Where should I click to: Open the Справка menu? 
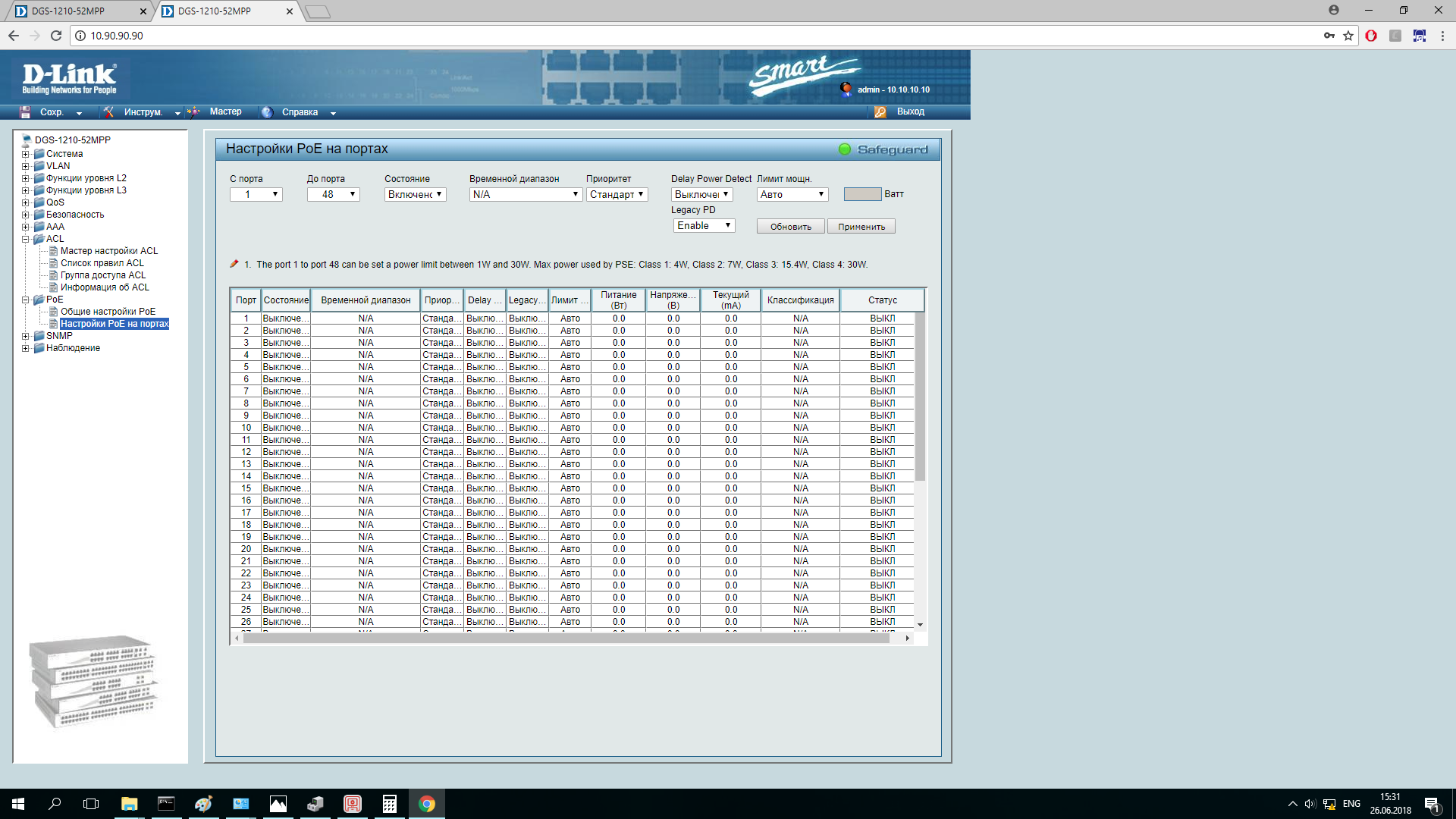[300, 112]
